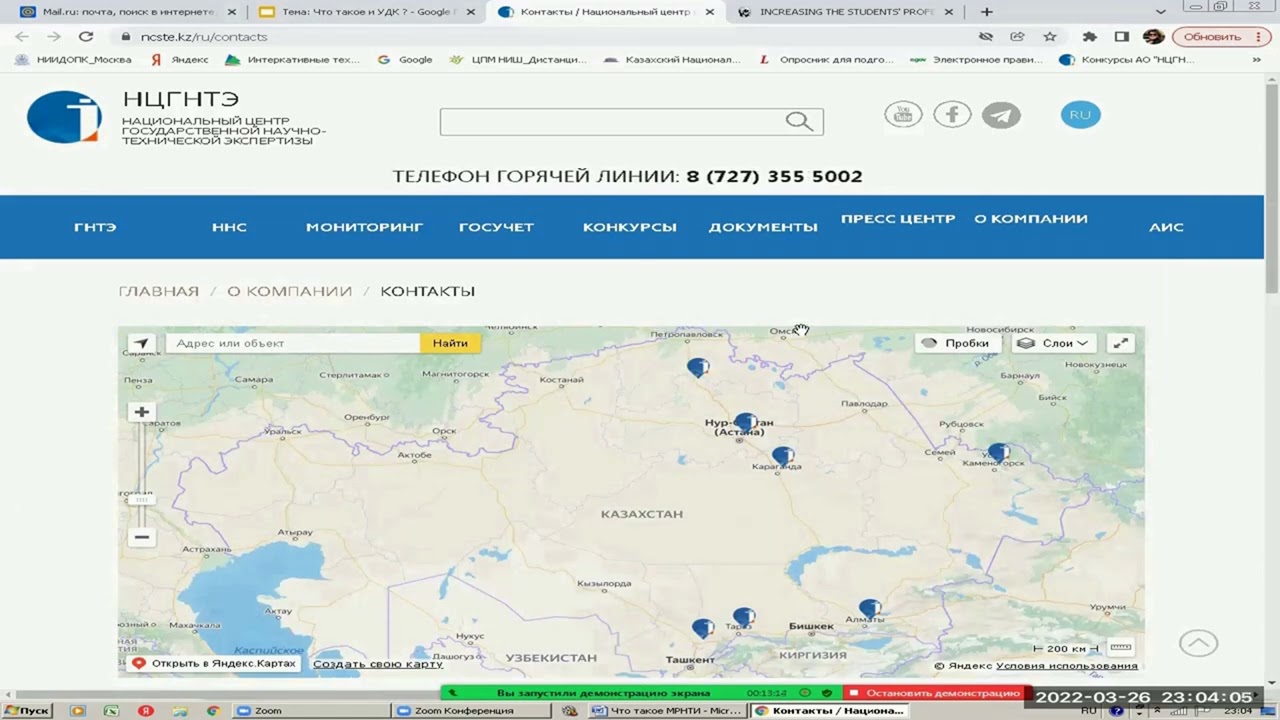Select the map marker north of Tashkent
Image resolution: width=1280 pixels, height=720 pixels.
pyautogui.click(x=703, y=629)
